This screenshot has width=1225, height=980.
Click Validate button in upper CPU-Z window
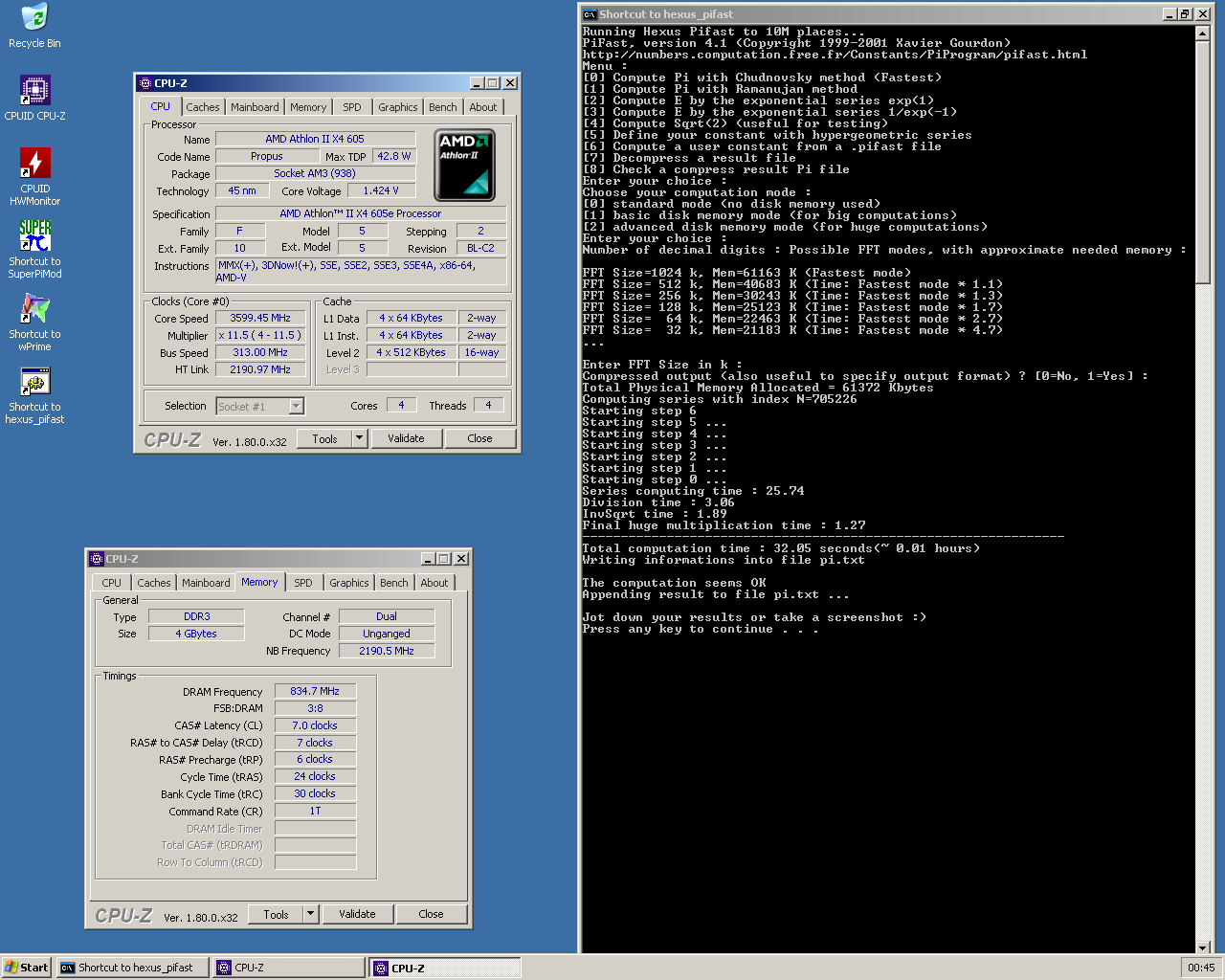406,438
